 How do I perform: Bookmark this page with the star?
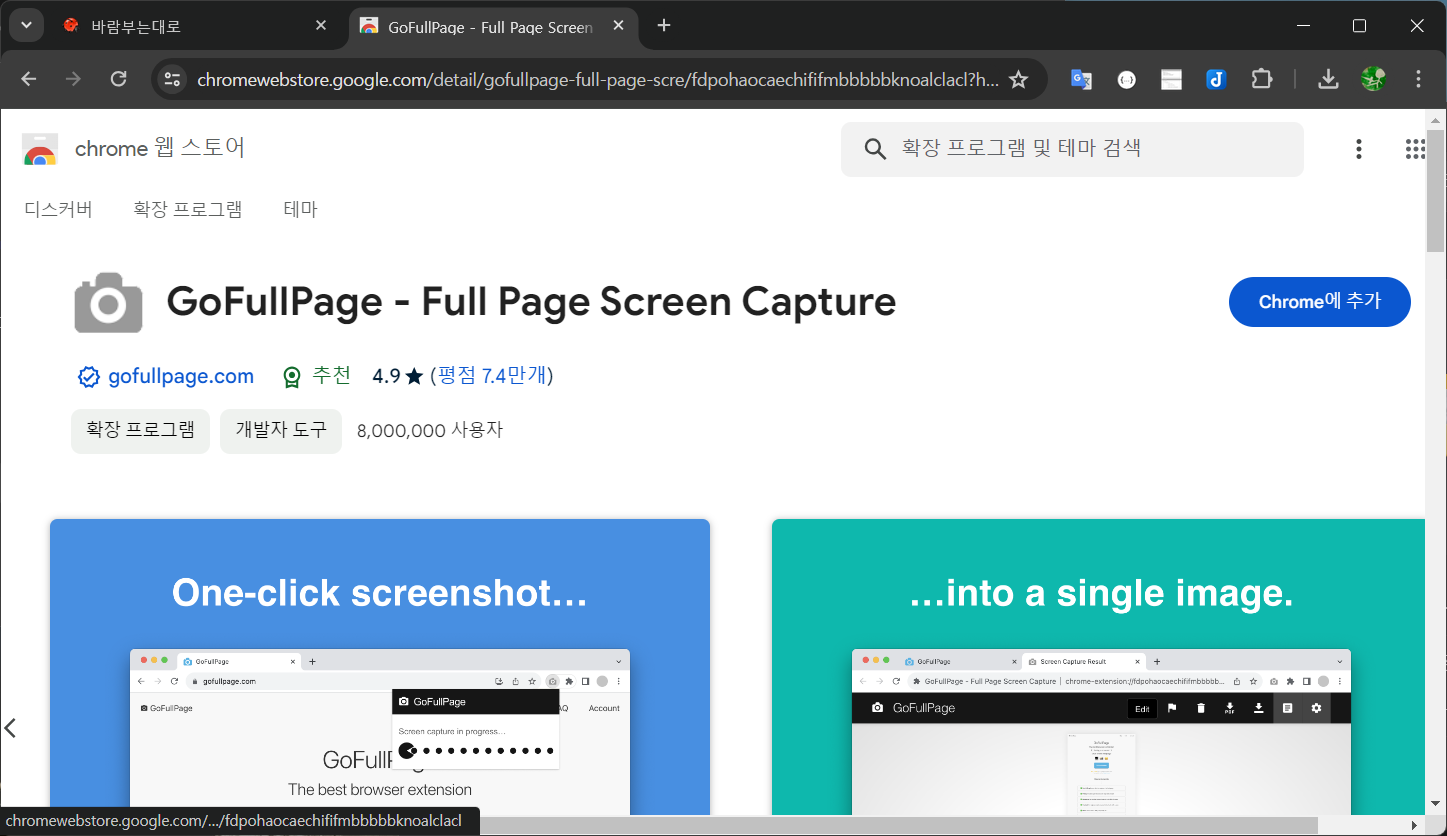click(x=1018, y=79)
